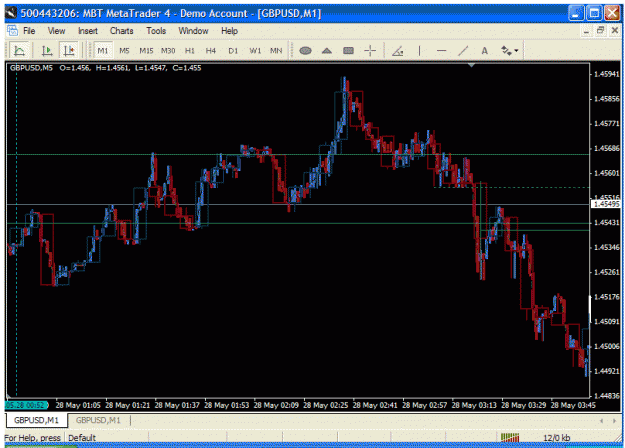Click the 12/0 kb traffic indicator
The image size is (625, 448).
pos(556,438)
